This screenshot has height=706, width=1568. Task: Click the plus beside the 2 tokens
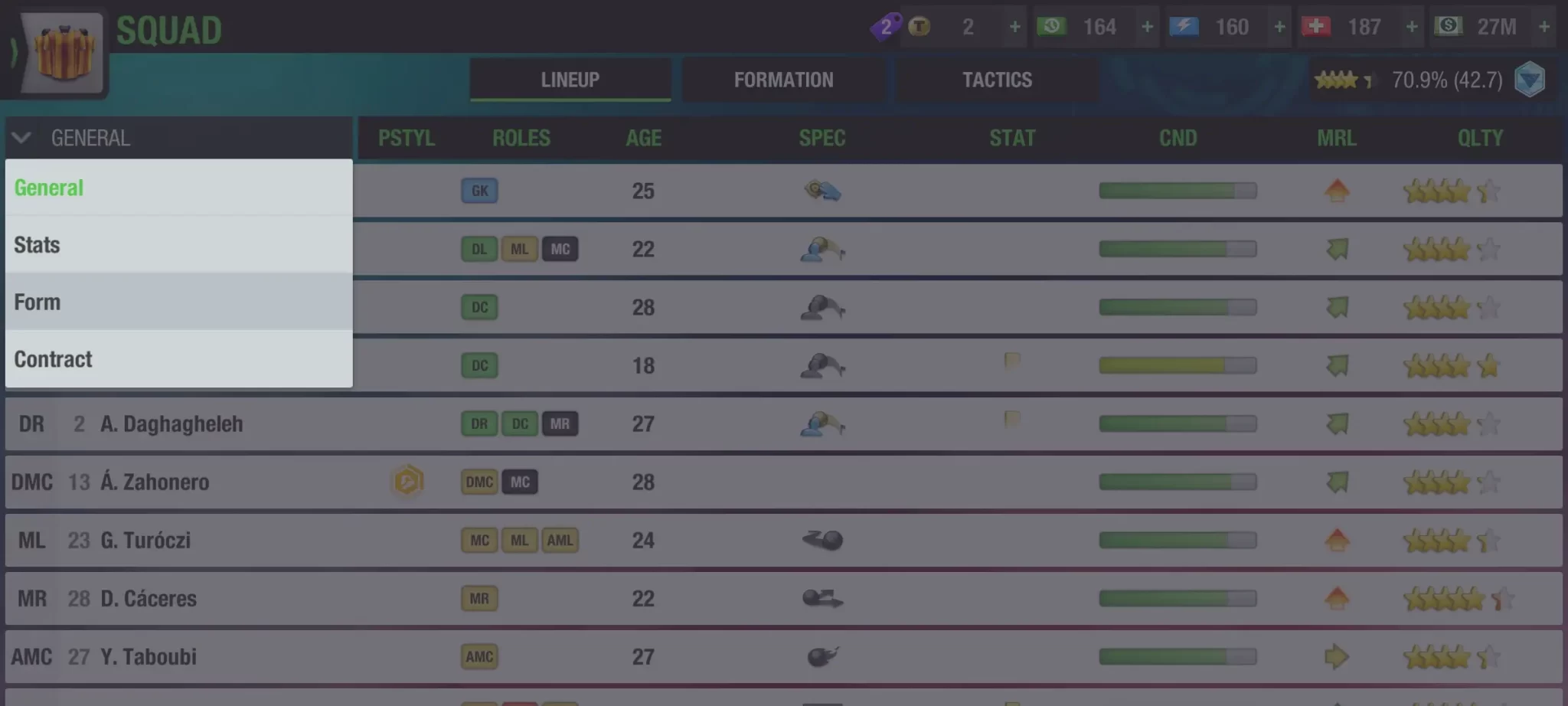(x=1014, y=28)
